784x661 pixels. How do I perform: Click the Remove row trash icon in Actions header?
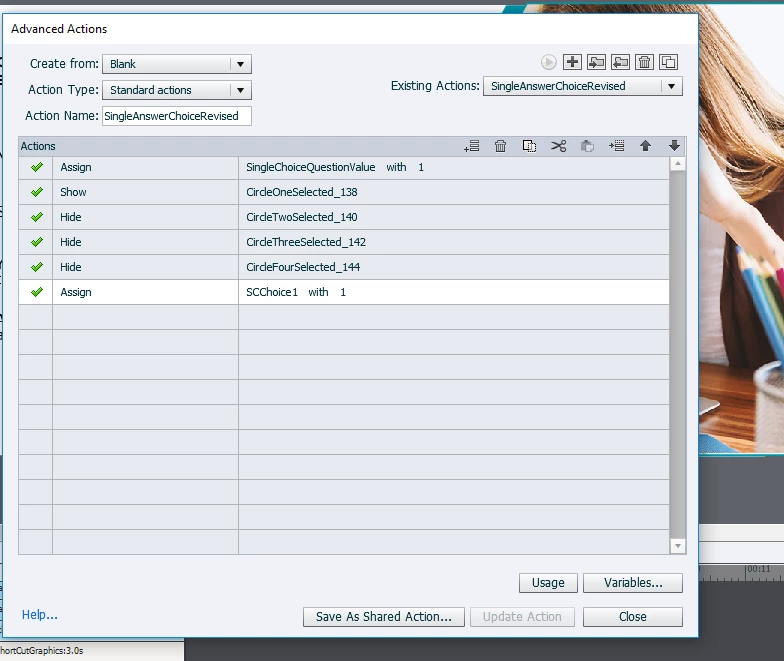(500, 146)
